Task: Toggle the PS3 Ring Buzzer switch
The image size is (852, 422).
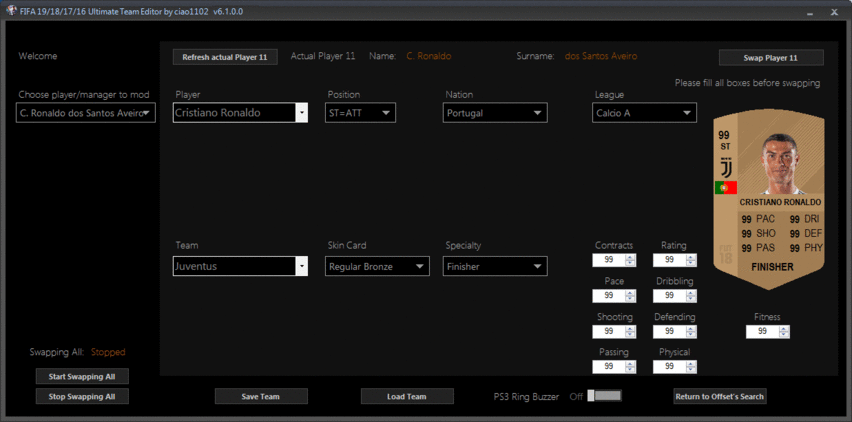Action: (605, 396)
